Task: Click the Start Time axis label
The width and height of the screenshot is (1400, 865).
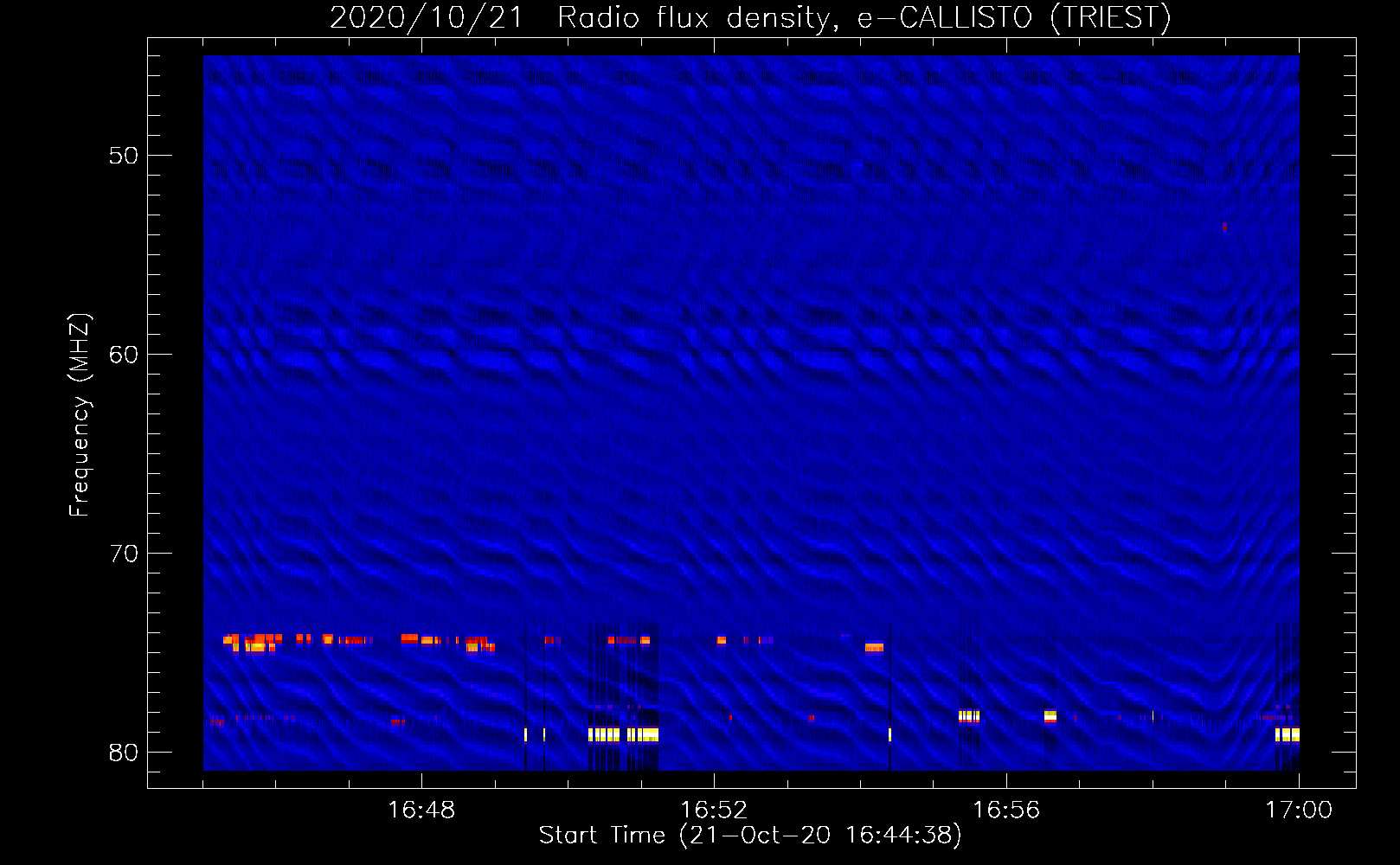Action: [x=750, y=836]
